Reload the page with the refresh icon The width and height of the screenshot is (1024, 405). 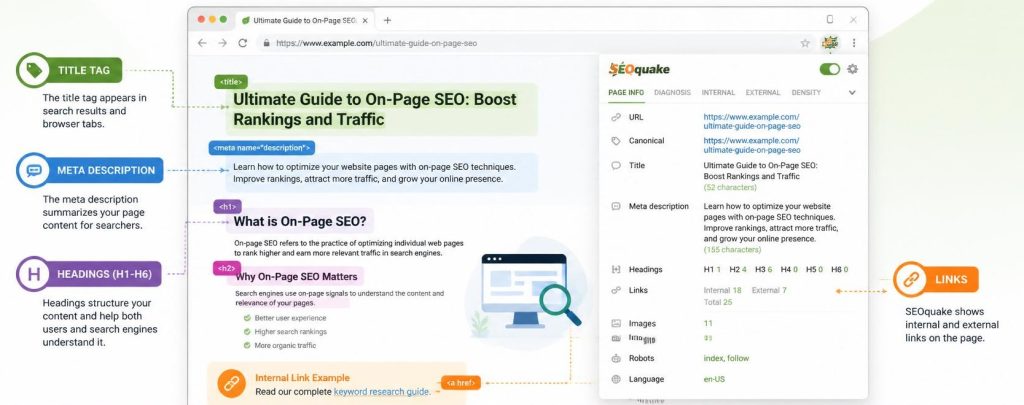pyautogui.click(x=243, y=43)
